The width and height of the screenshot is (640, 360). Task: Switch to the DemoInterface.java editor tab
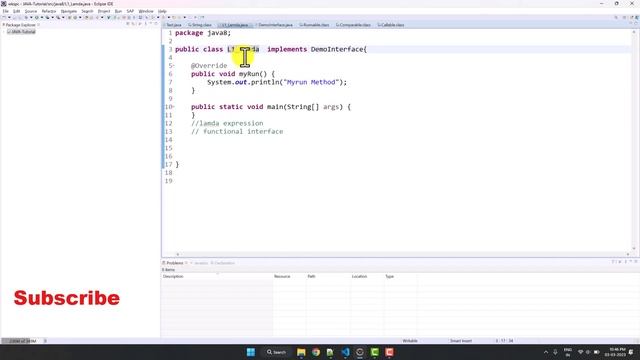[275, 25]
